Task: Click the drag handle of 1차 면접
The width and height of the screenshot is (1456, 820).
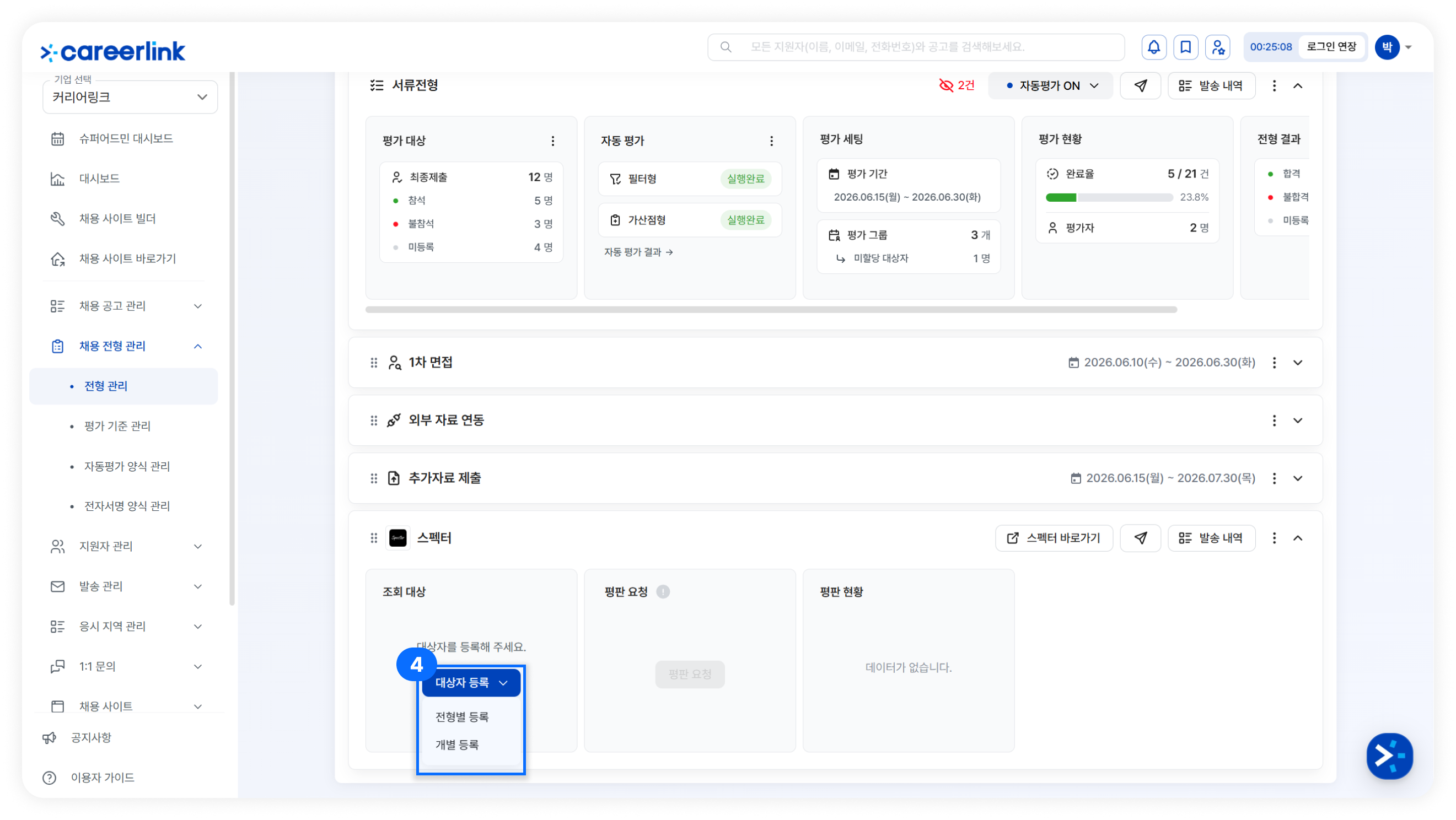Action: point(374,363)
